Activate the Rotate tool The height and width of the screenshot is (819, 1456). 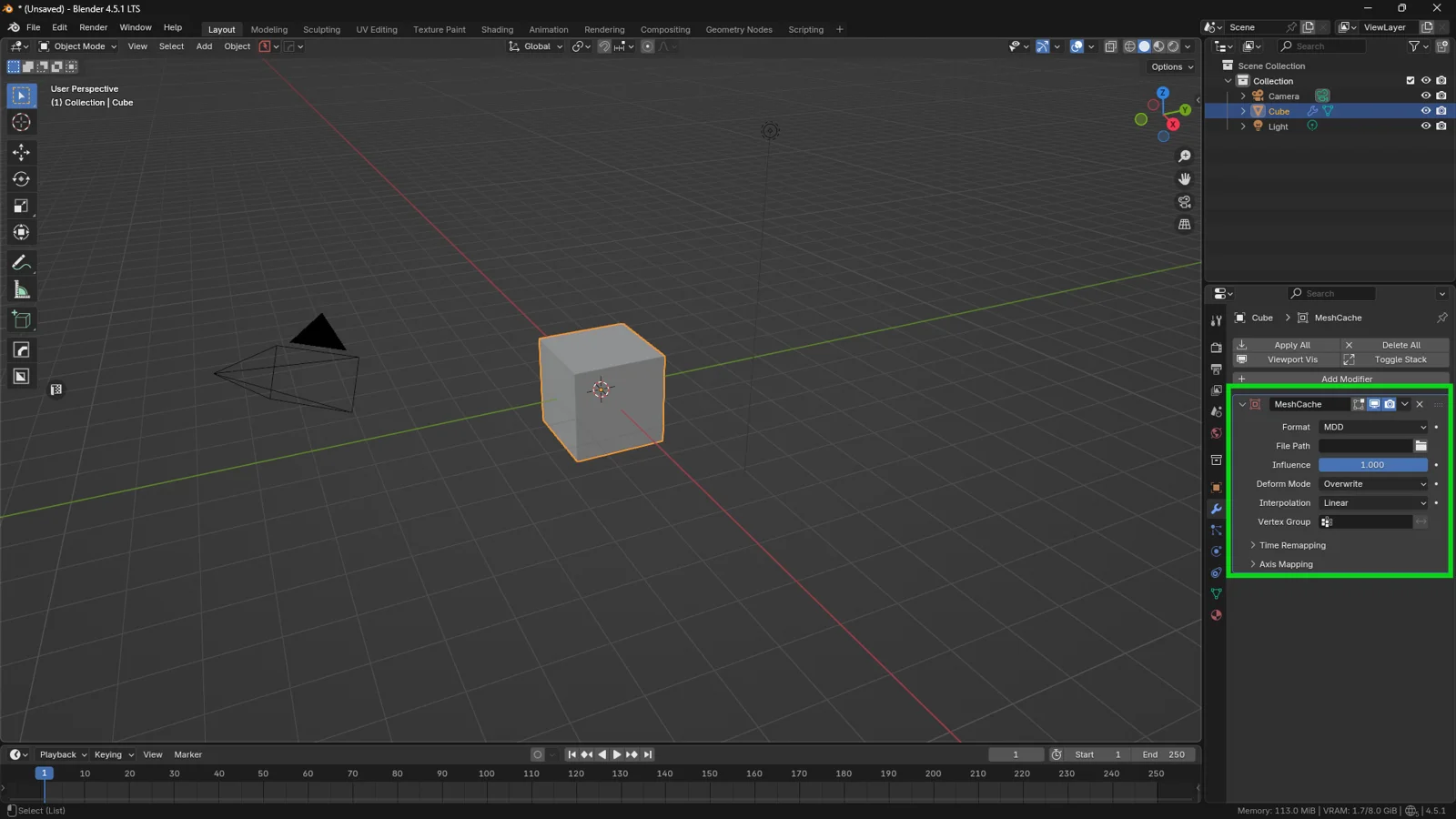click(x=21, y=179)
